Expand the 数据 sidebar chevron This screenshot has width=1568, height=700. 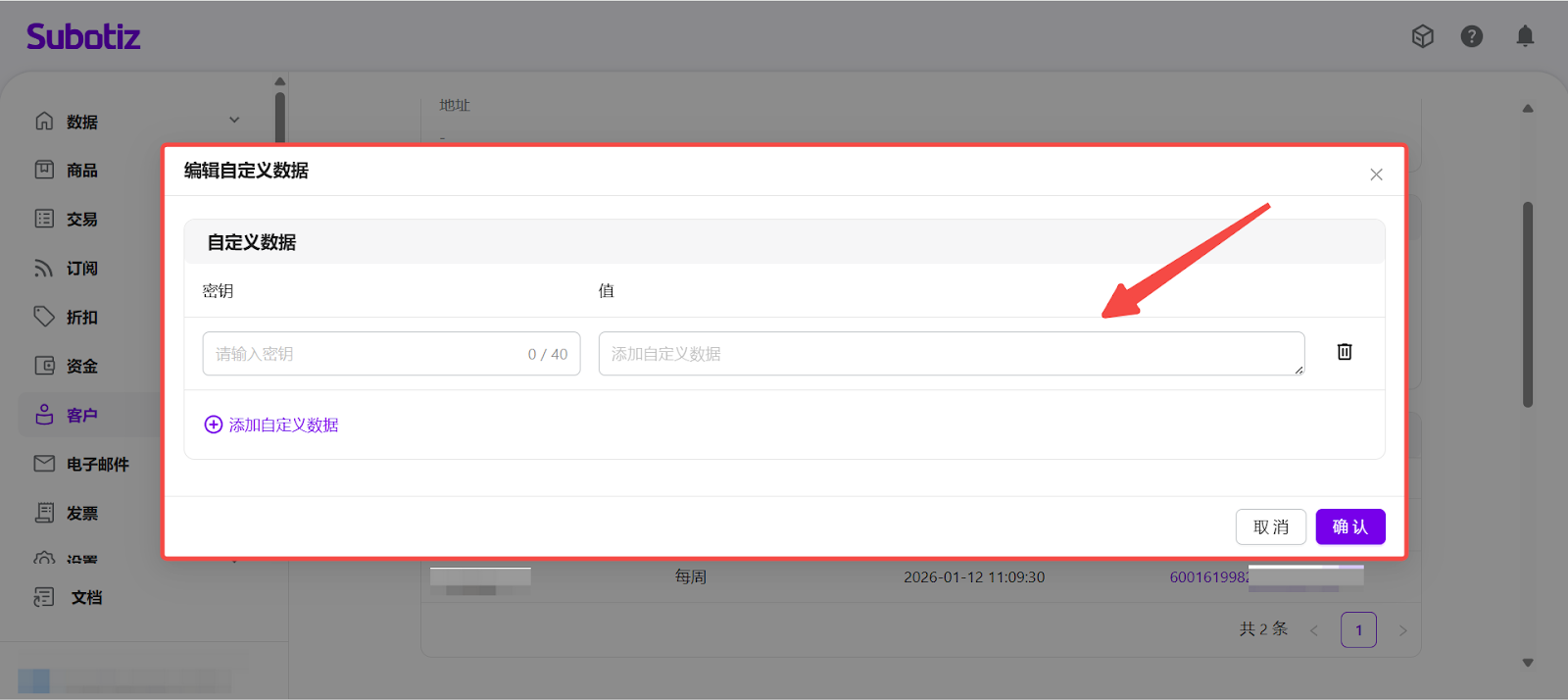coord(234,121)
